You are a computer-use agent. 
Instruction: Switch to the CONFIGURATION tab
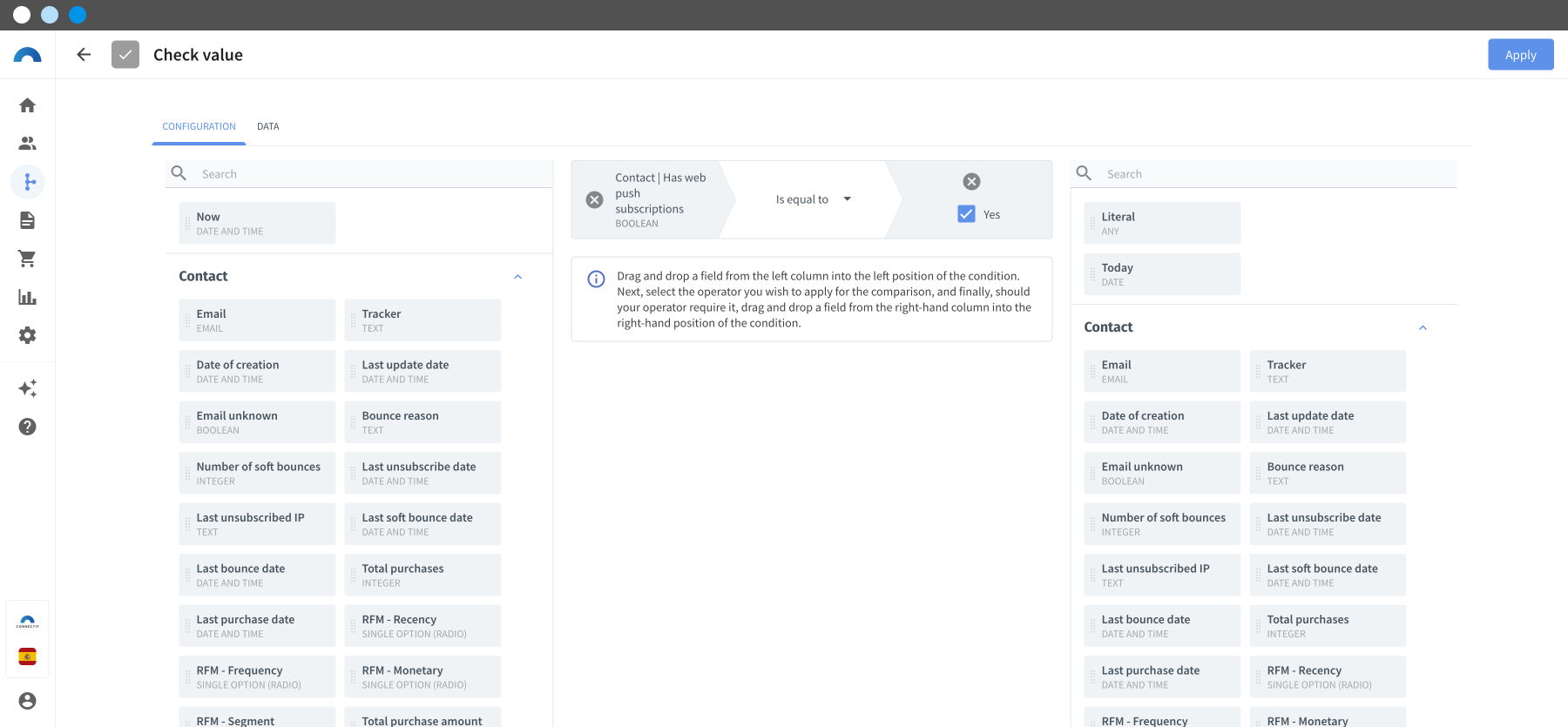click(199, 126)
